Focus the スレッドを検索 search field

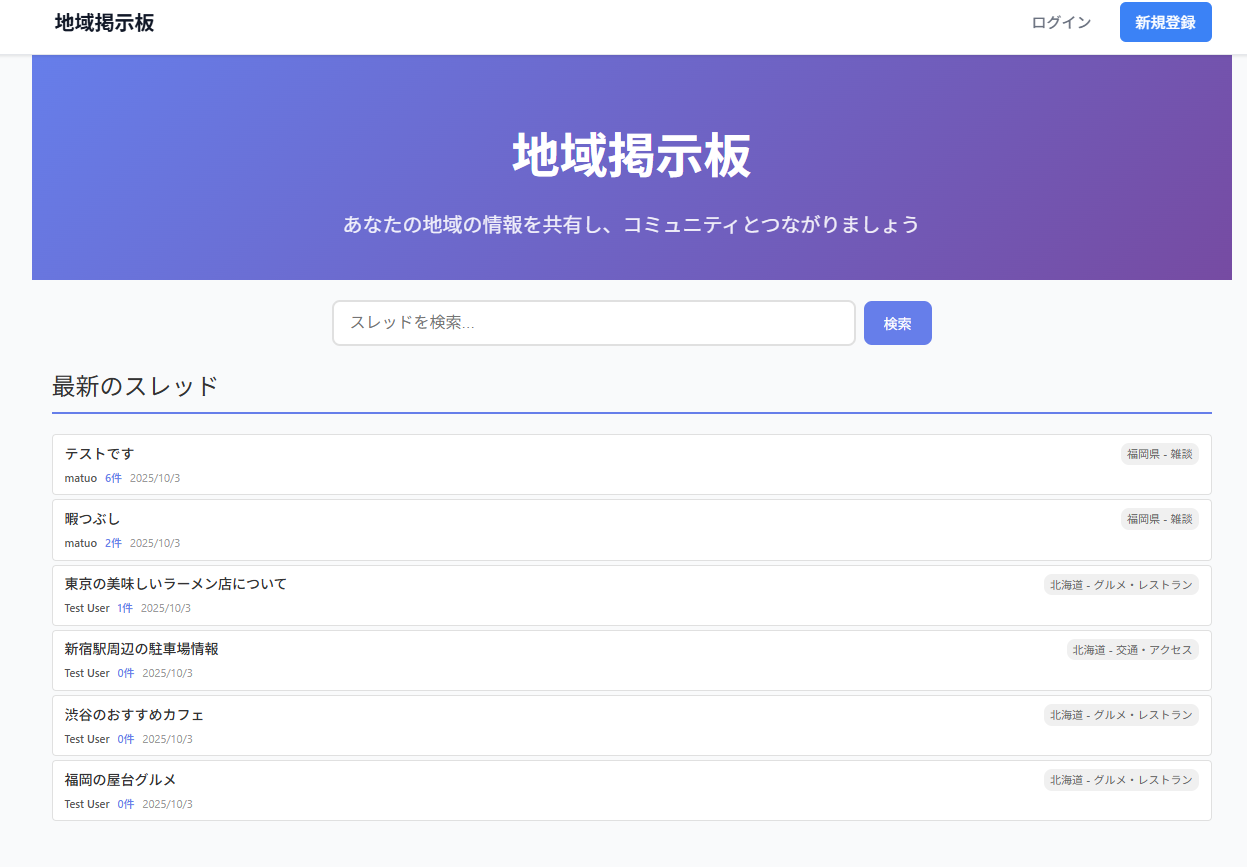[593, 323]
